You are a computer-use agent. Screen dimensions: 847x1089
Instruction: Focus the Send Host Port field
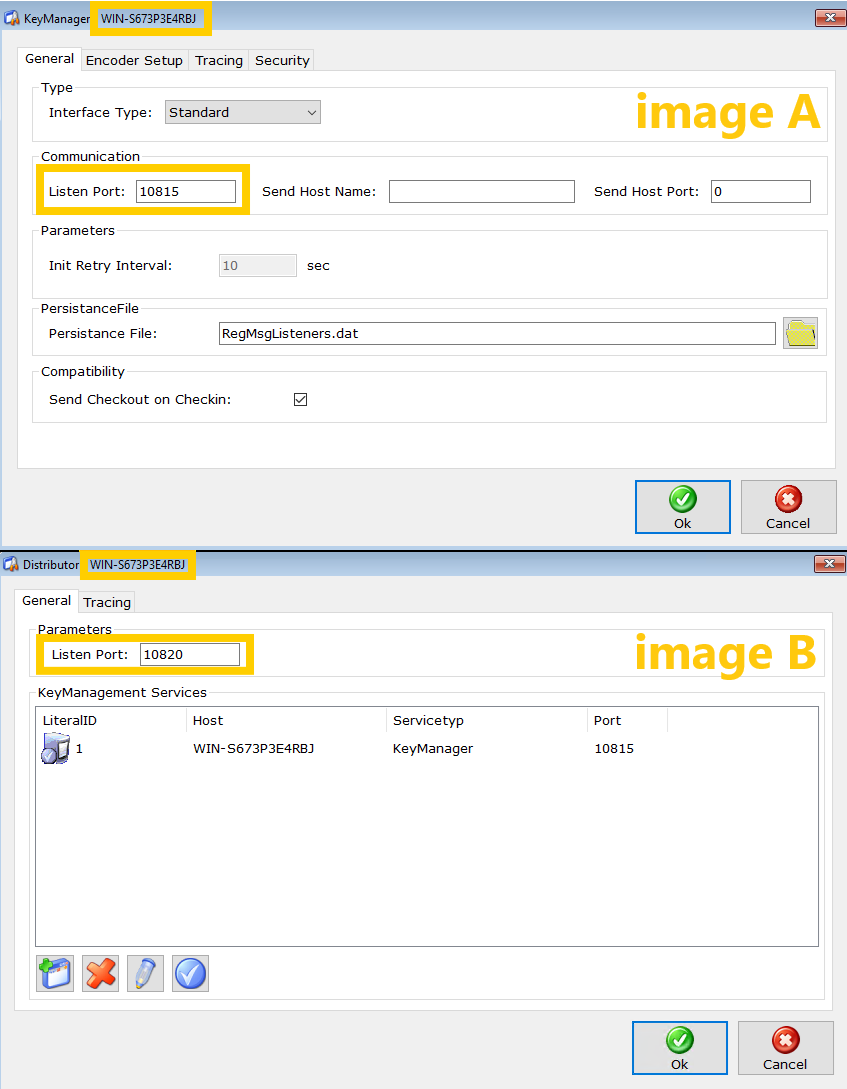pyautogui.click(x=760, y=191)
